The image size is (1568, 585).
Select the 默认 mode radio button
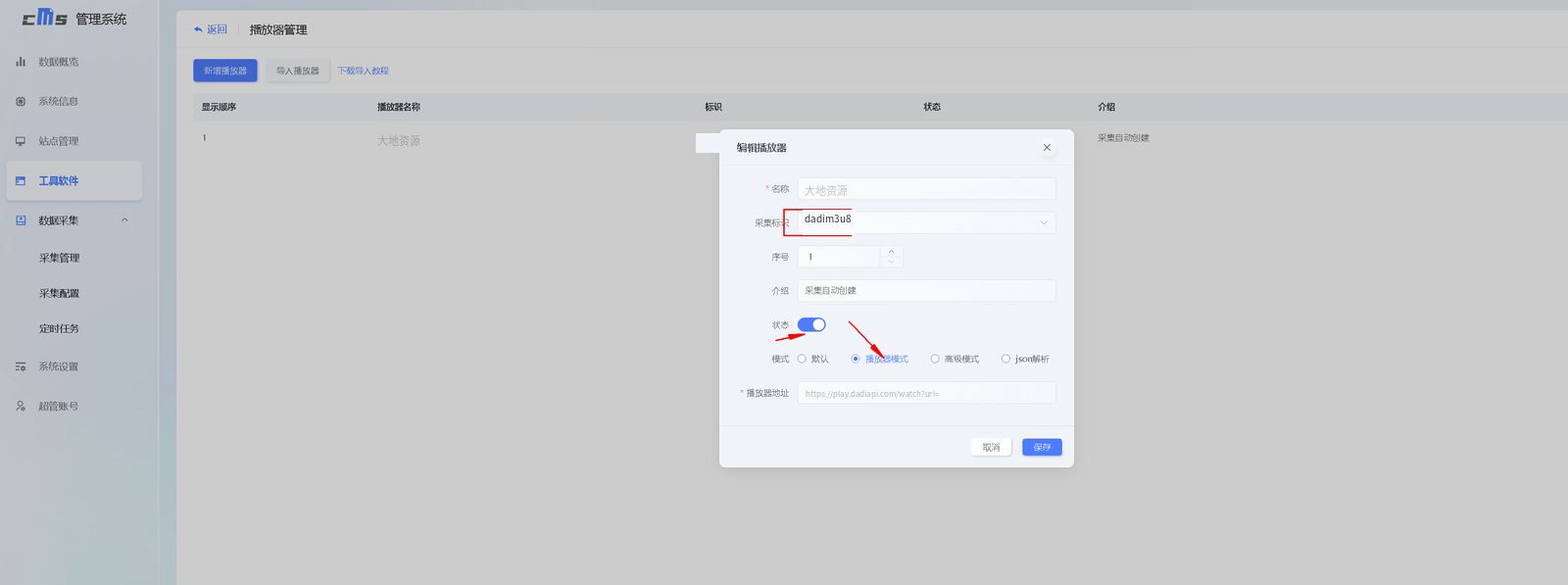tap(802, 359)
